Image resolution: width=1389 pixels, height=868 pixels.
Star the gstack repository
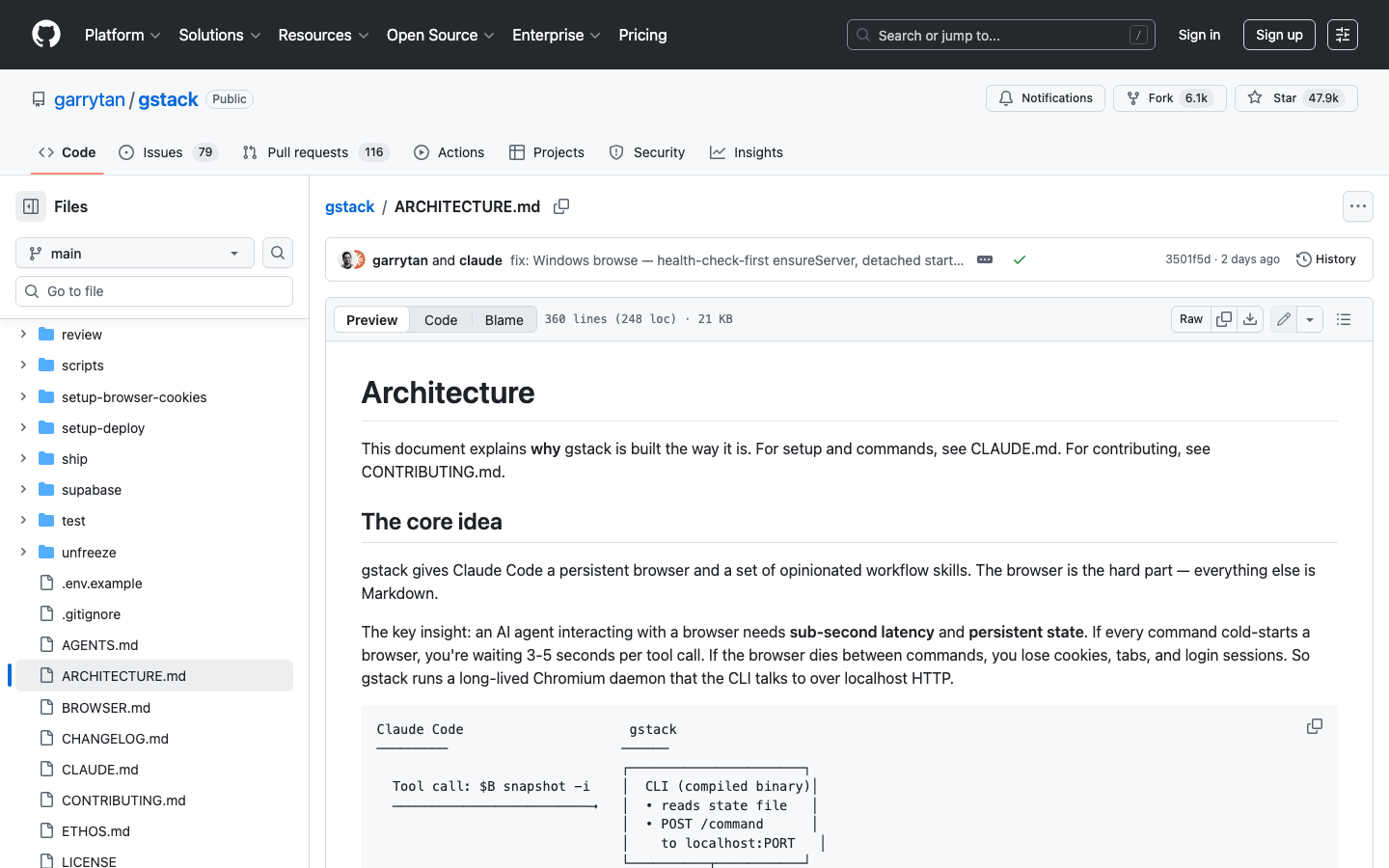tap(1296, 98)
